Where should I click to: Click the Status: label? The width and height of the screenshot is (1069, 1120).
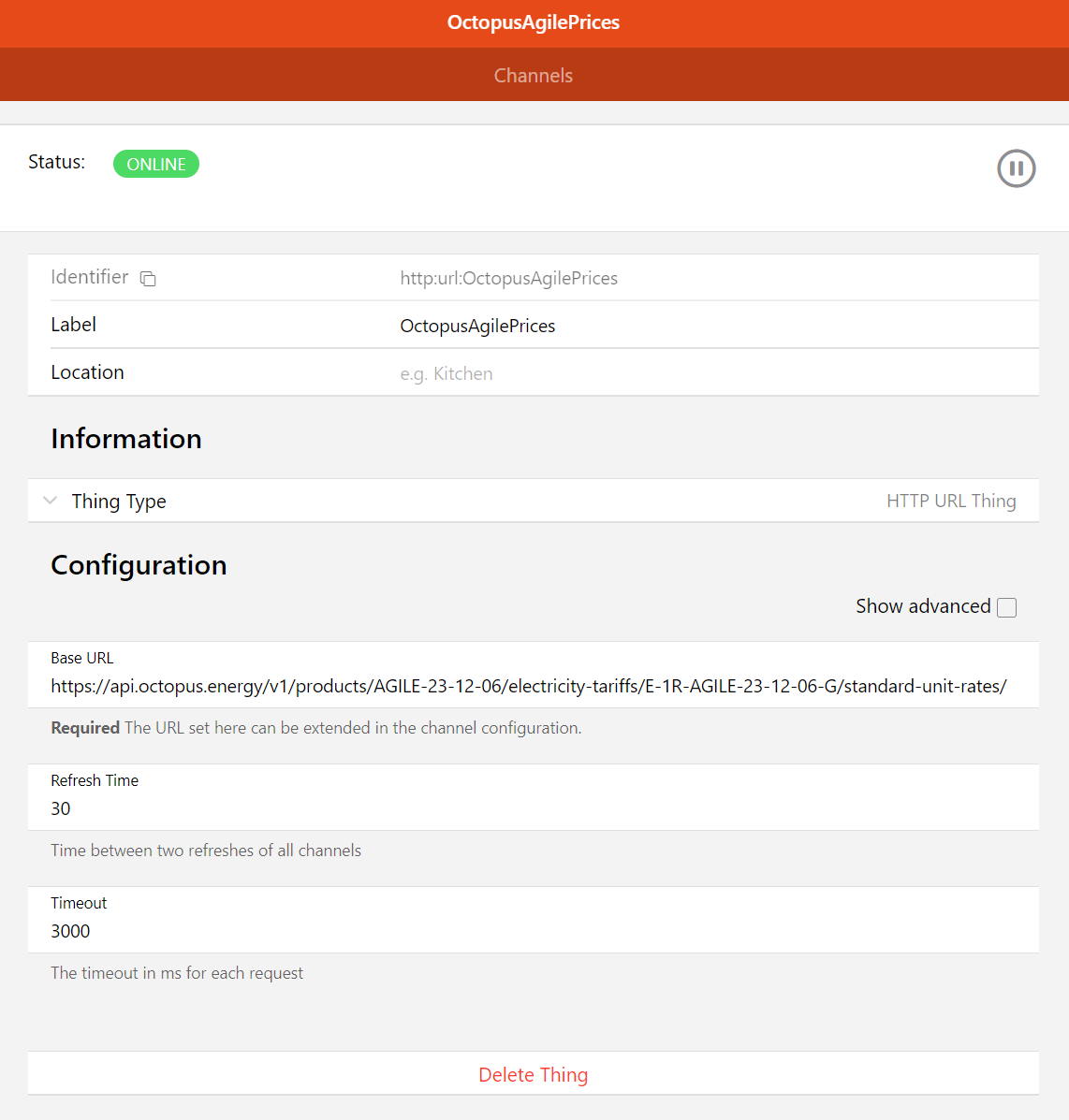[x=56, y=162]
